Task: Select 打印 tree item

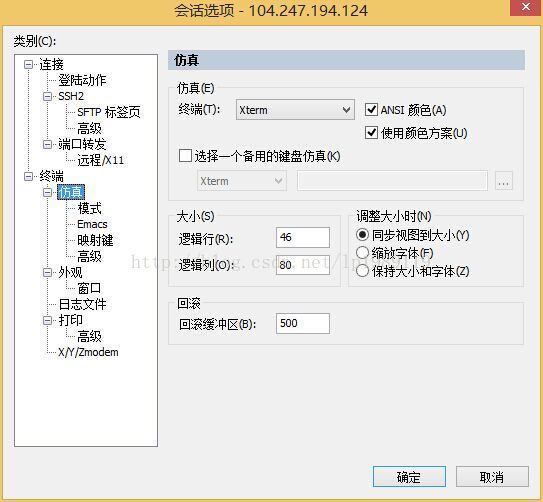Action: 70,320
